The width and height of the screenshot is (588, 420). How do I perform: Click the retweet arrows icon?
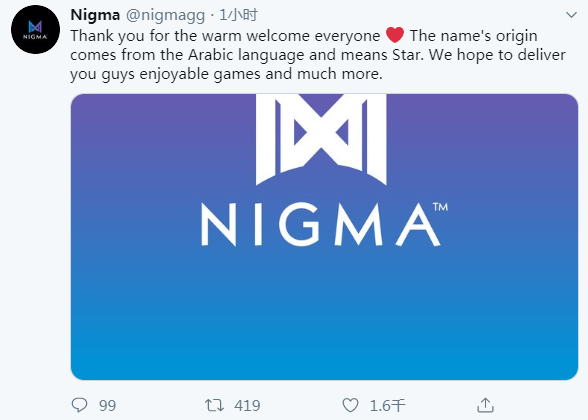pos(214,405)
